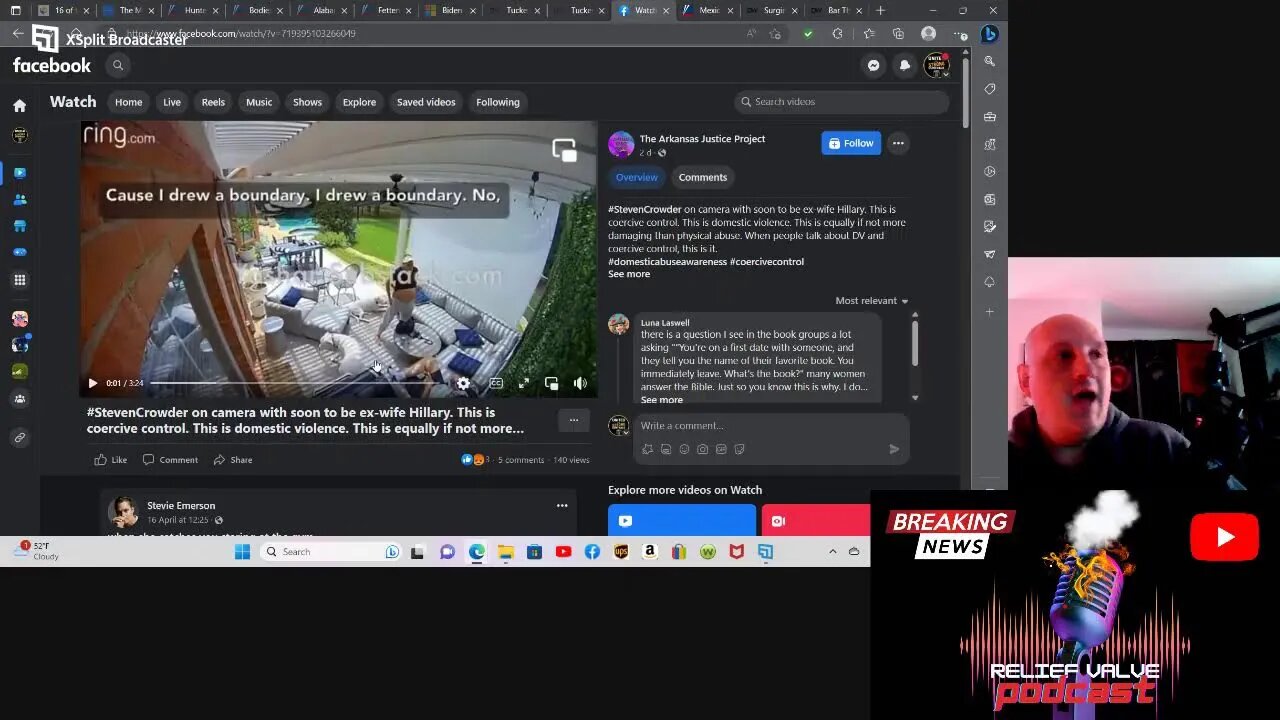
Task: Attach a photo to comment
Action: tap(703, 449)
